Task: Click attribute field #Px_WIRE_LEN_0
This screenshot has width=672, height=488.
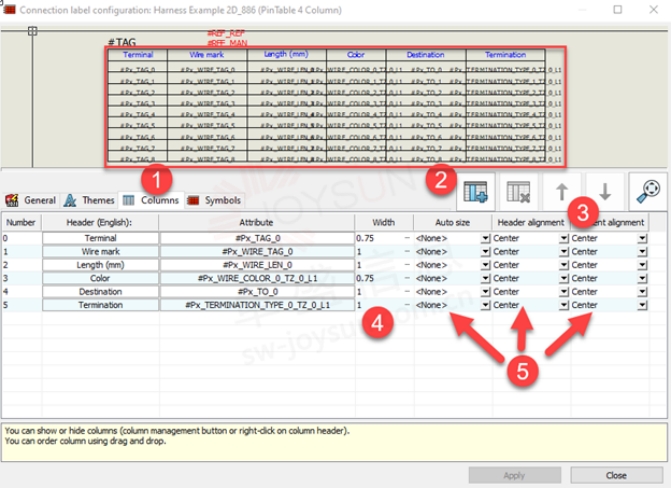Action: (257, 265)
